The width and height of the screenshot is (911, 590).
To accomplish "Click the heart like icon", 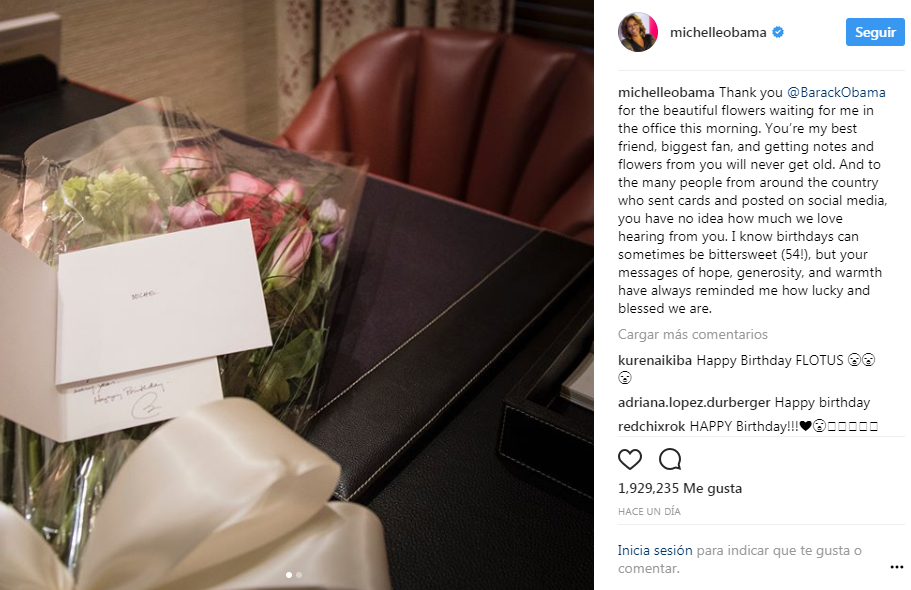I will pos(630,459).
